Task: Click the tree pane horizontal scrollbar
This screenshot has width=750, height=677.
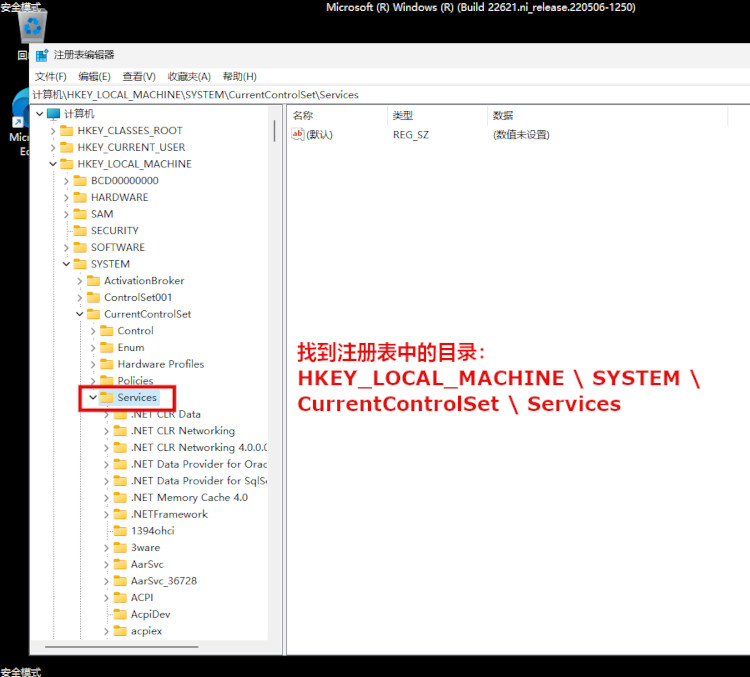Action: pos(121,647)
